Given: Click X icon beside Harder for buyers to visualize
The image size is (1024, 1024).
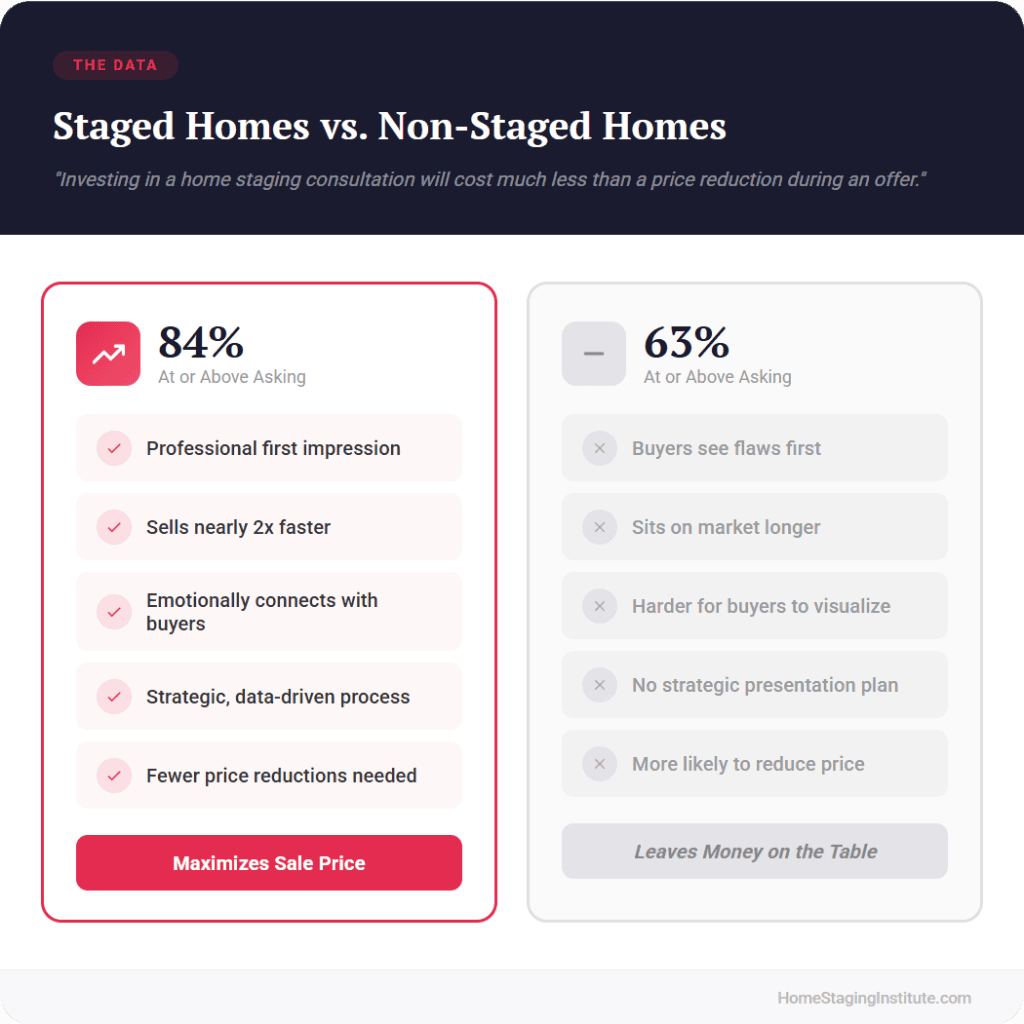Looking at the screenshot, I should coord(600,606).
